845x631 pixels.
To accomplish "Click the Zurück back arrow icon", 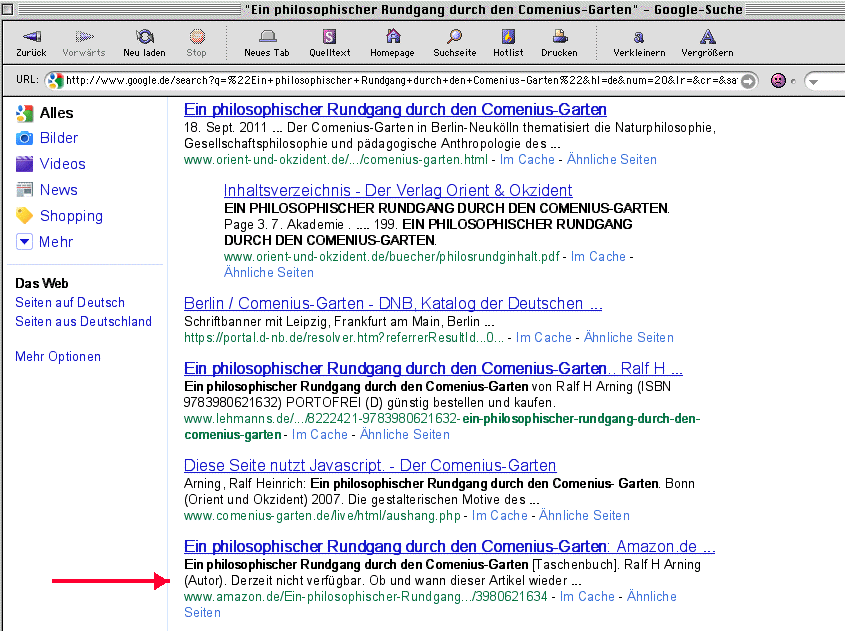I will pyautogui.click(x=31, y=37).
